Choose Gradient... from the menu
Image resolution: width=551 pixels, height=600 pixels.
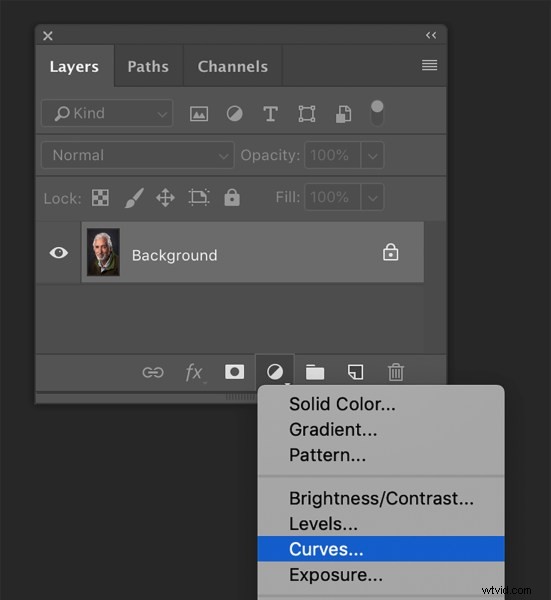point(381,429)
